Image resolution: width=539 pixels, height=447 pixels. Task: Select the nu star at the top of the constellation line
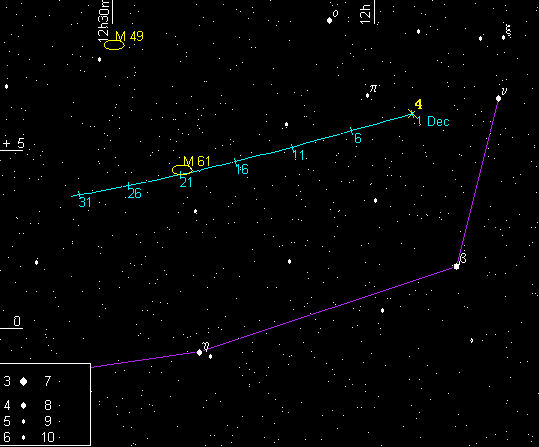pos(498,99)
